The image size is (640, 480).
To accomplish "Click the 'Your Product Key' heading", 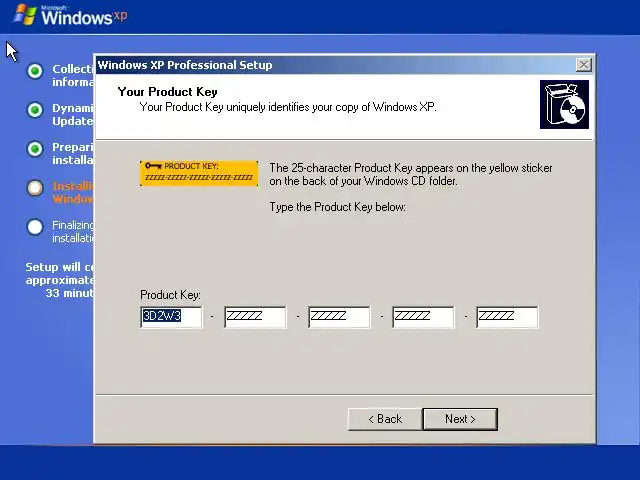I will (167, 92).
